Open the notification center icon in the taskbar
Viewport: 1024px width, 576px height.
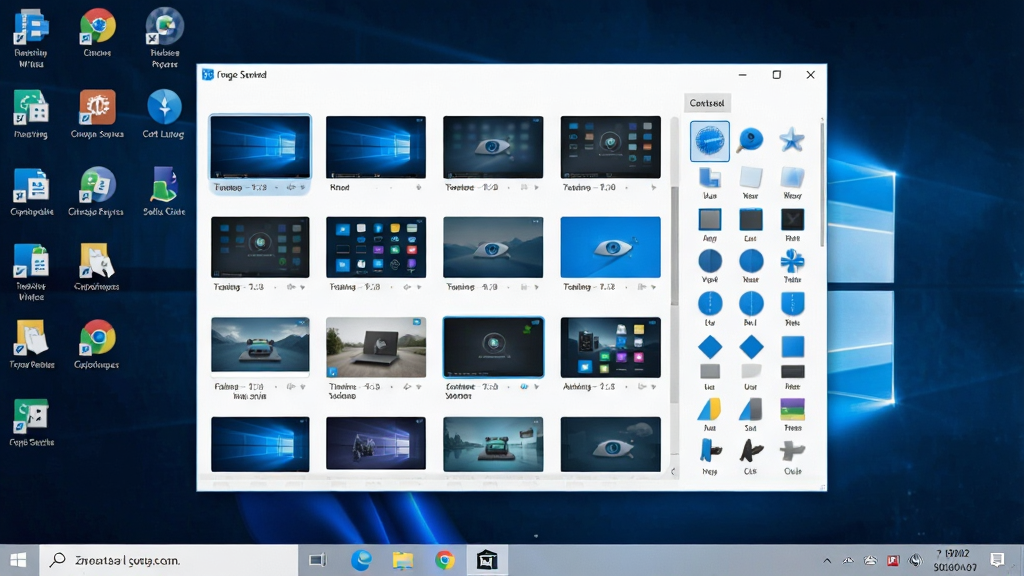click(x=997, y=560)
